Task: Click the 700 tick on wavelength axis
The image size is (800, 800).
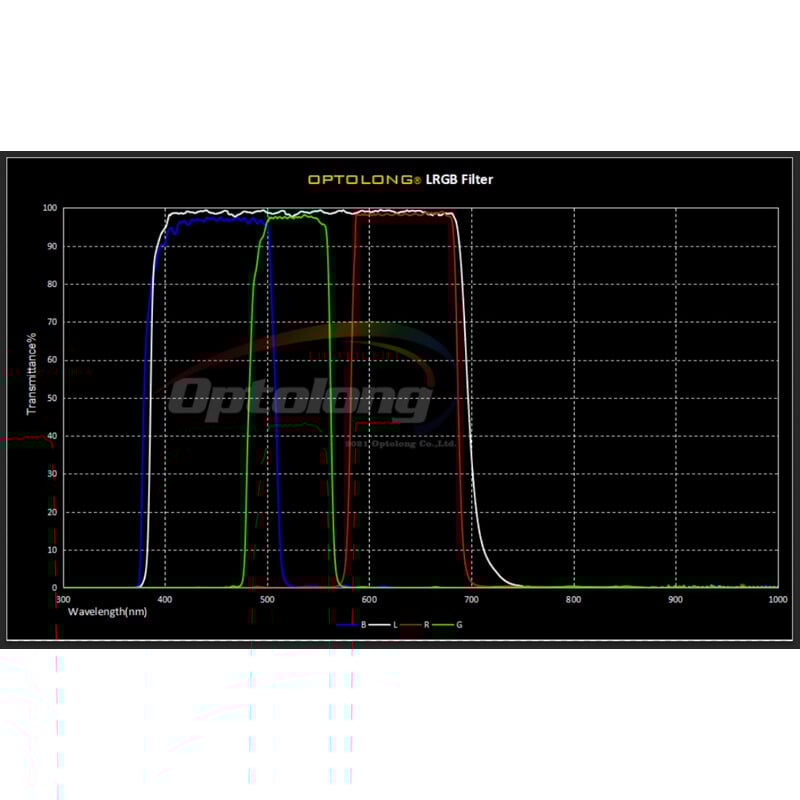Action: click(471, 598)
